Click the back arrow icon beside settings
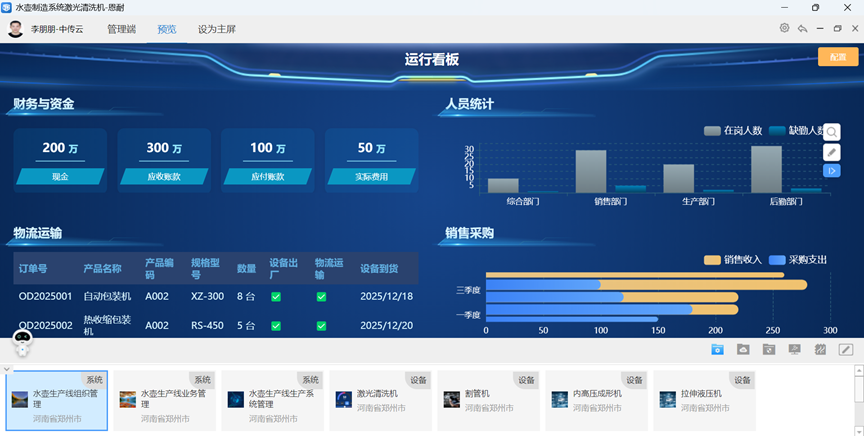864x436 pixels. (x=802, y=28)
